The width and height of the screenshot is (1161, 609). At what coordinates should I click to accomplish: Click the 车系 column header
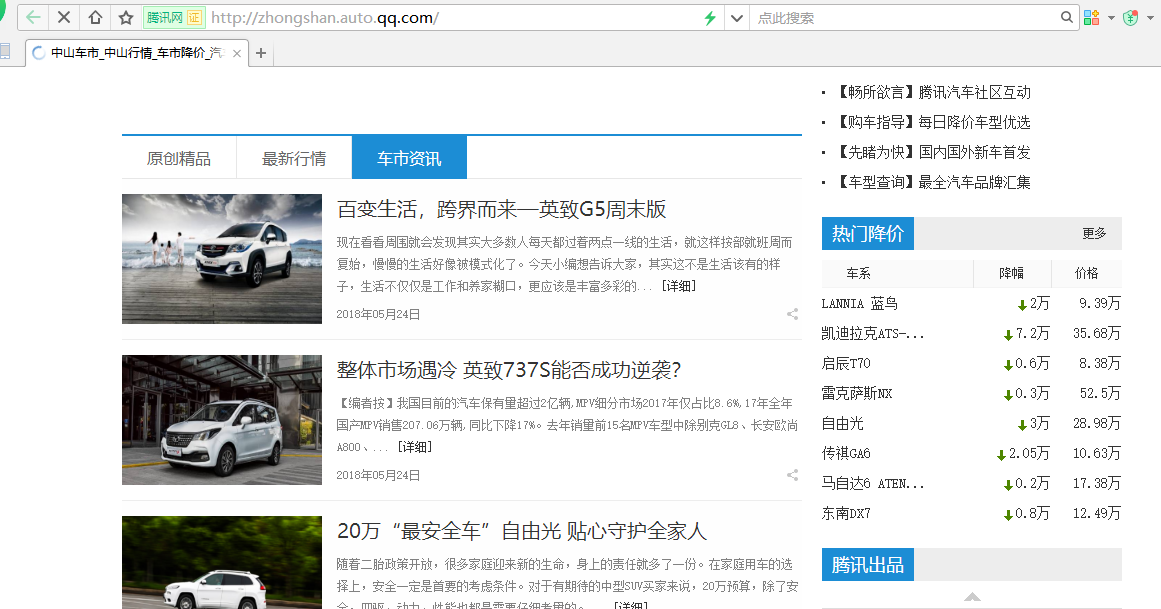[x=858, y=273]
